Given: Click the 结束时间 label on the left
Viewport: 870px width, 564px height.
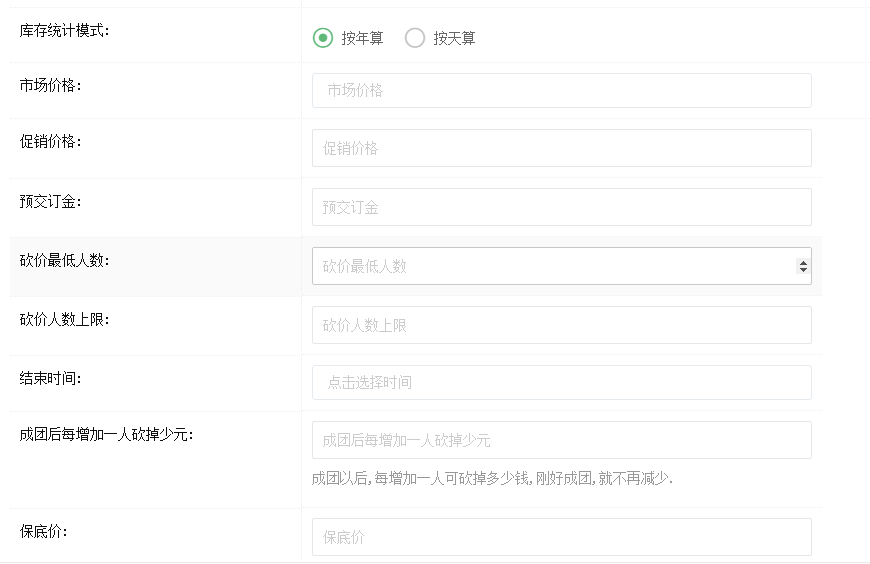Looking at the screenshot, I should pos(50,377).
